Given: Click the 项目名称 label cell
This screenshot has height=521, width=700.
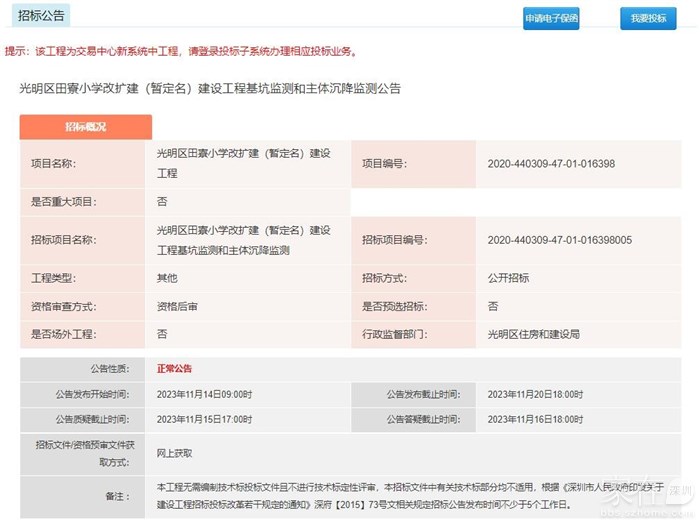Looking at the screenshot, I should [x=54, y=164].
